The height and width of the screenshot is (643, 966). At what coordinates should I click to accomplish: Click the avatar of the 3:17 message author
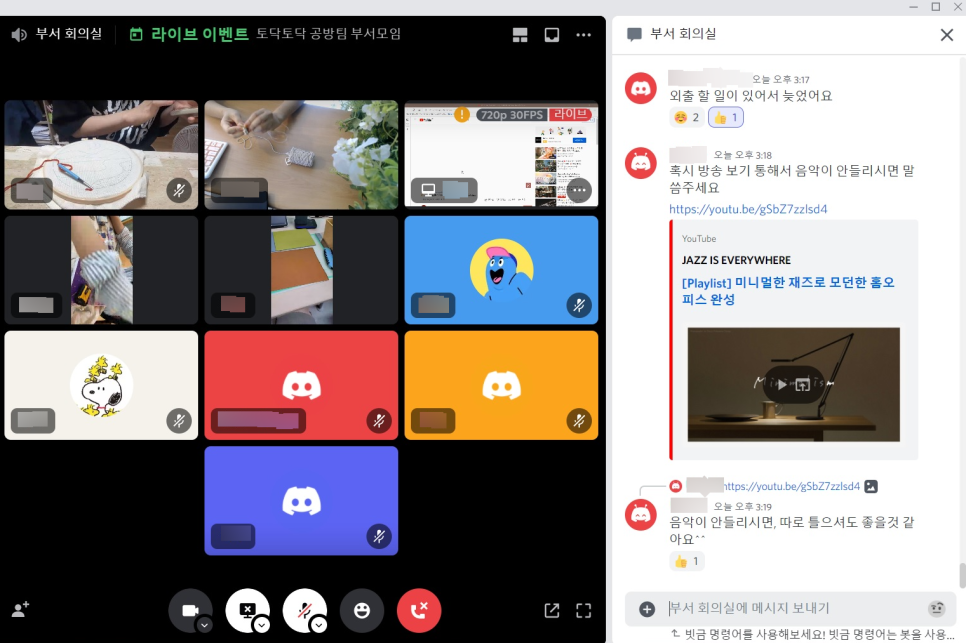pyautogui.click(x=641, y=89)
